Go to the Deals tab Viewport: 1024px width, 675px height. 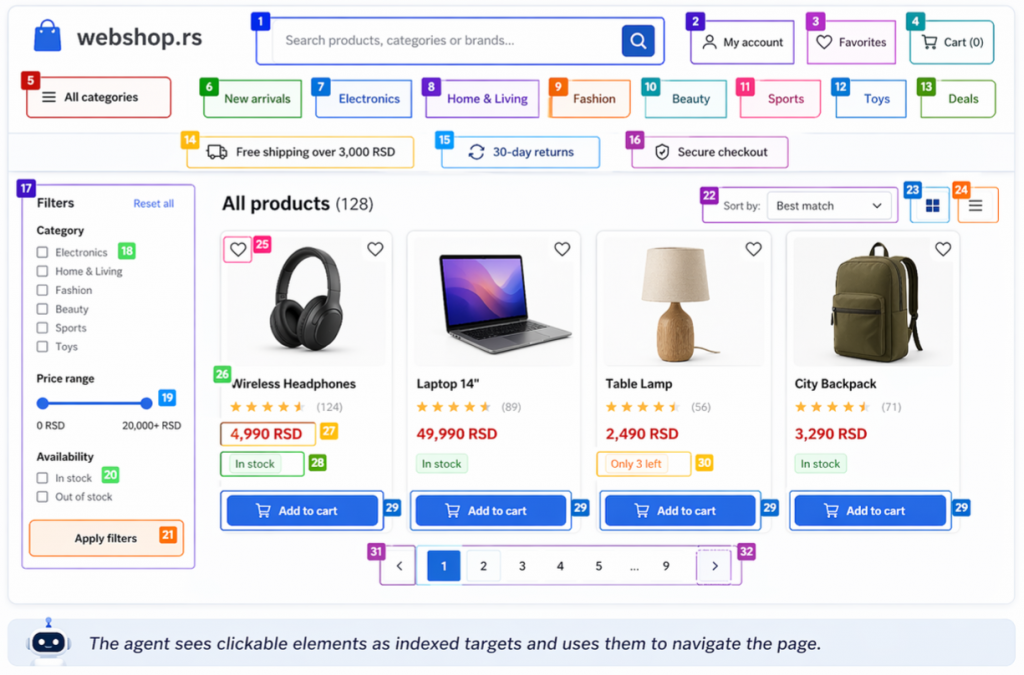point(963,99)
